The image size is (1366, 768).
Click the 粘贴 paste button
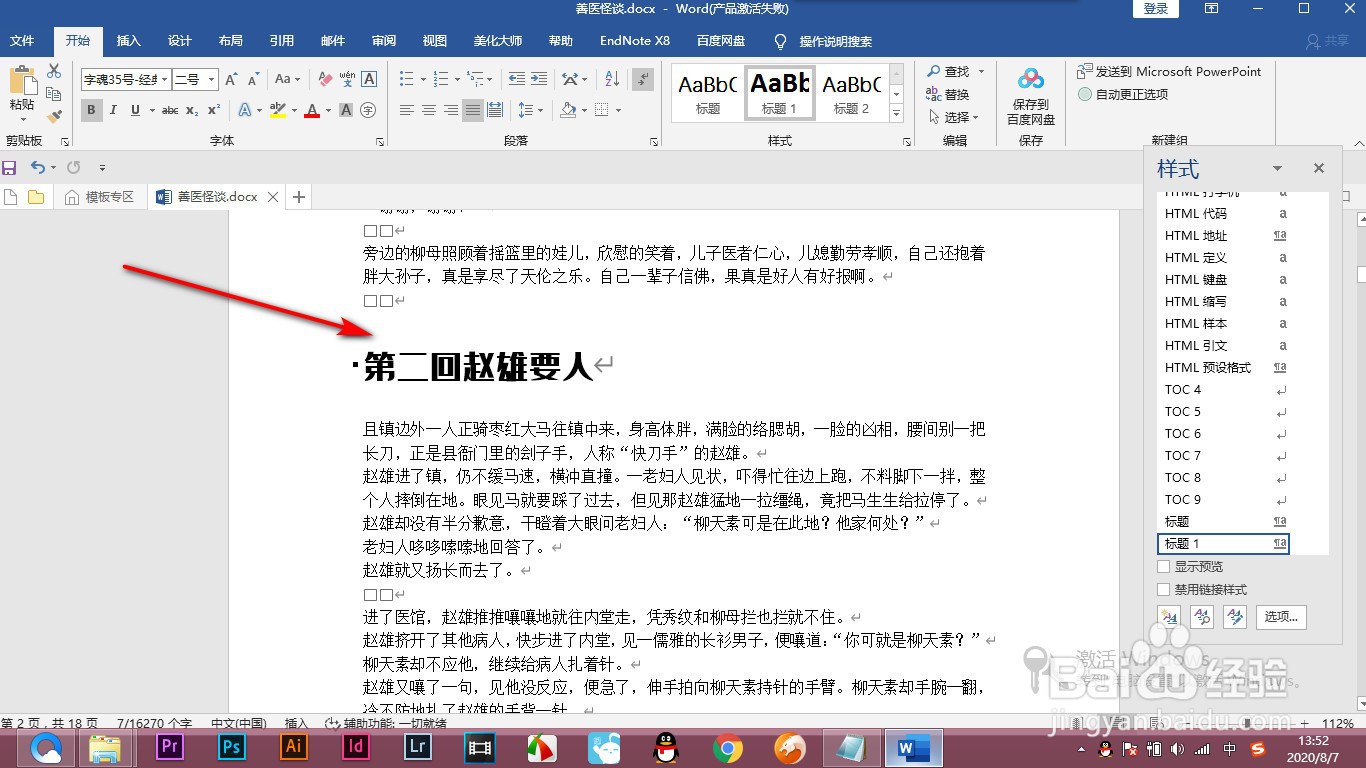(x=22, y=91)
